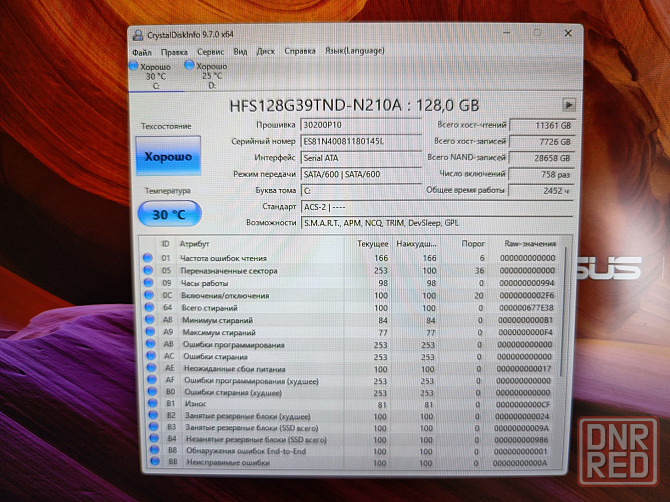Open the Файл menu

click(x=141, y=51)
